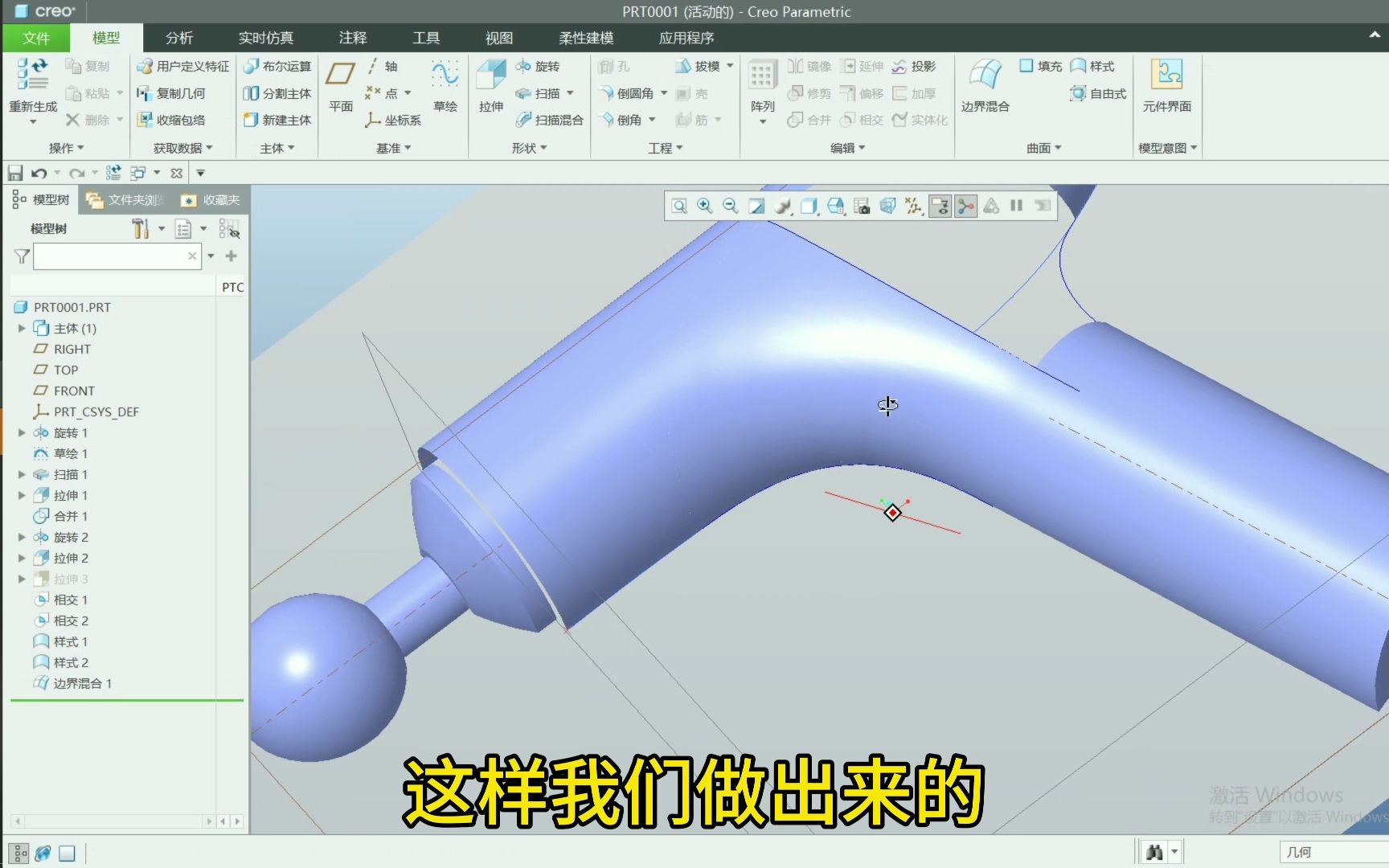Screen dimensions: 1389x868
Task: Select the 倒角 chamfer tool
Action: (x=621, y=120)
